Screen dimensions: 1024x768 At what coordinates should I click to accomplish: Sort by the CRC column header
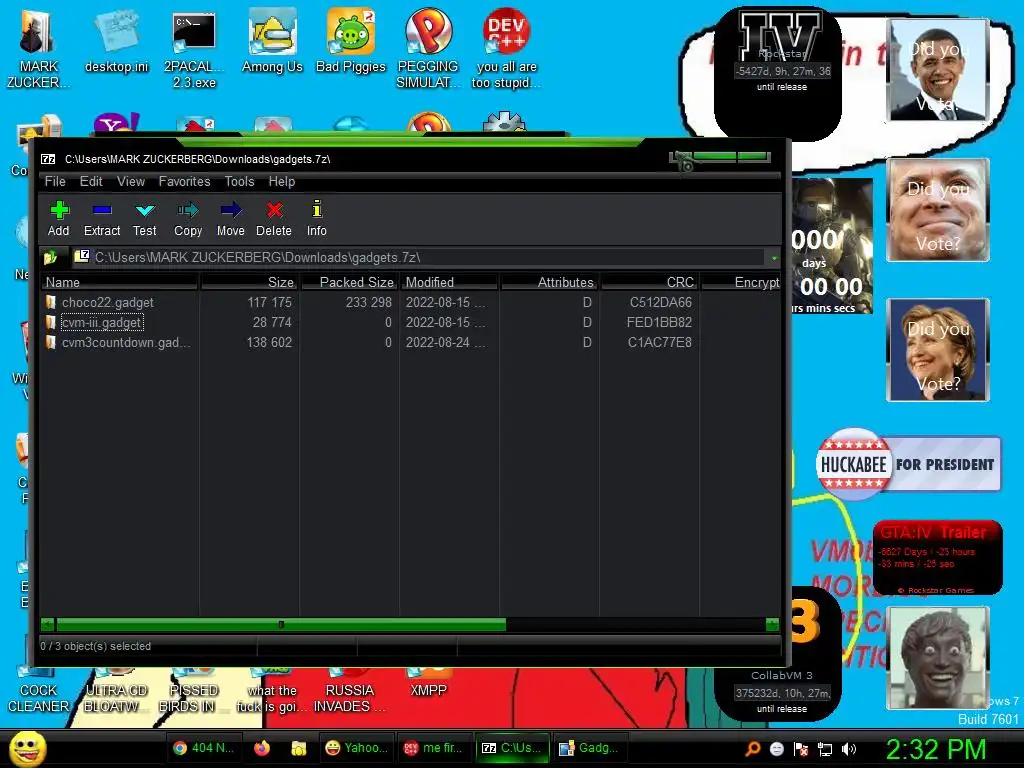coord(649,282)
